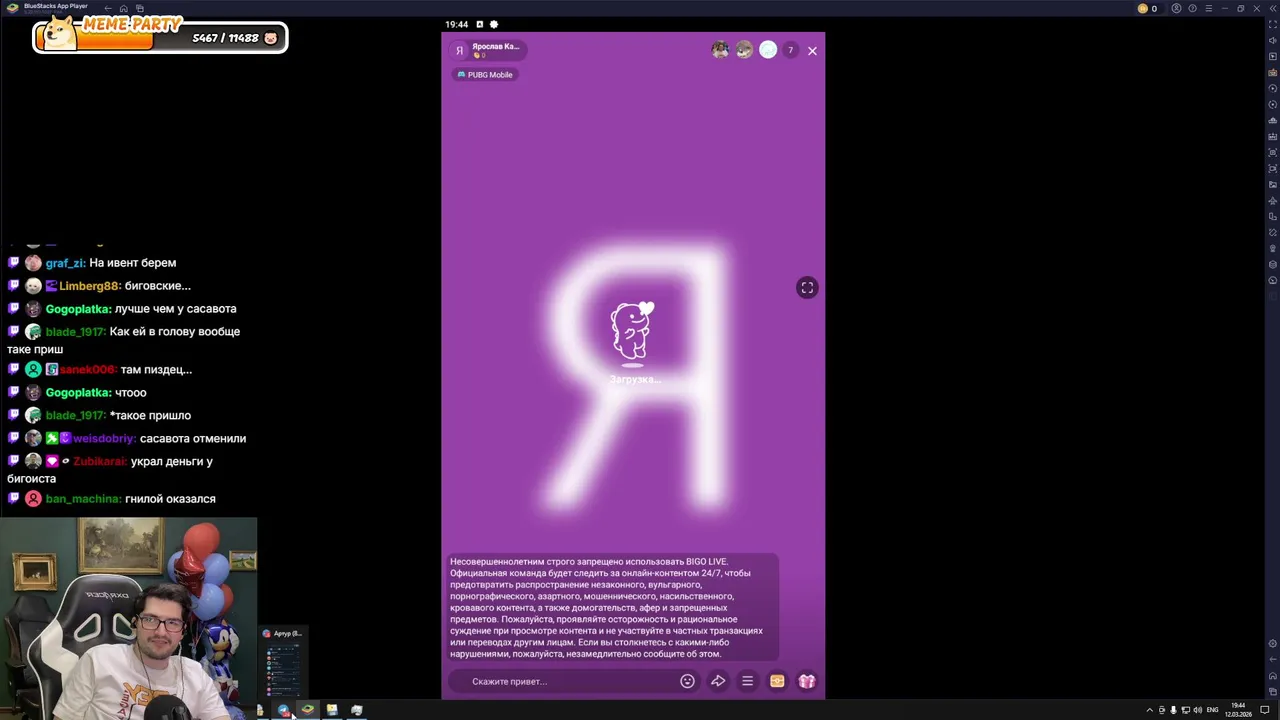This screenshot has height=720, width=1280.
Task: Select the PUBG Mobile game tag
Action: pyautogui.click(x=485, y=75)
